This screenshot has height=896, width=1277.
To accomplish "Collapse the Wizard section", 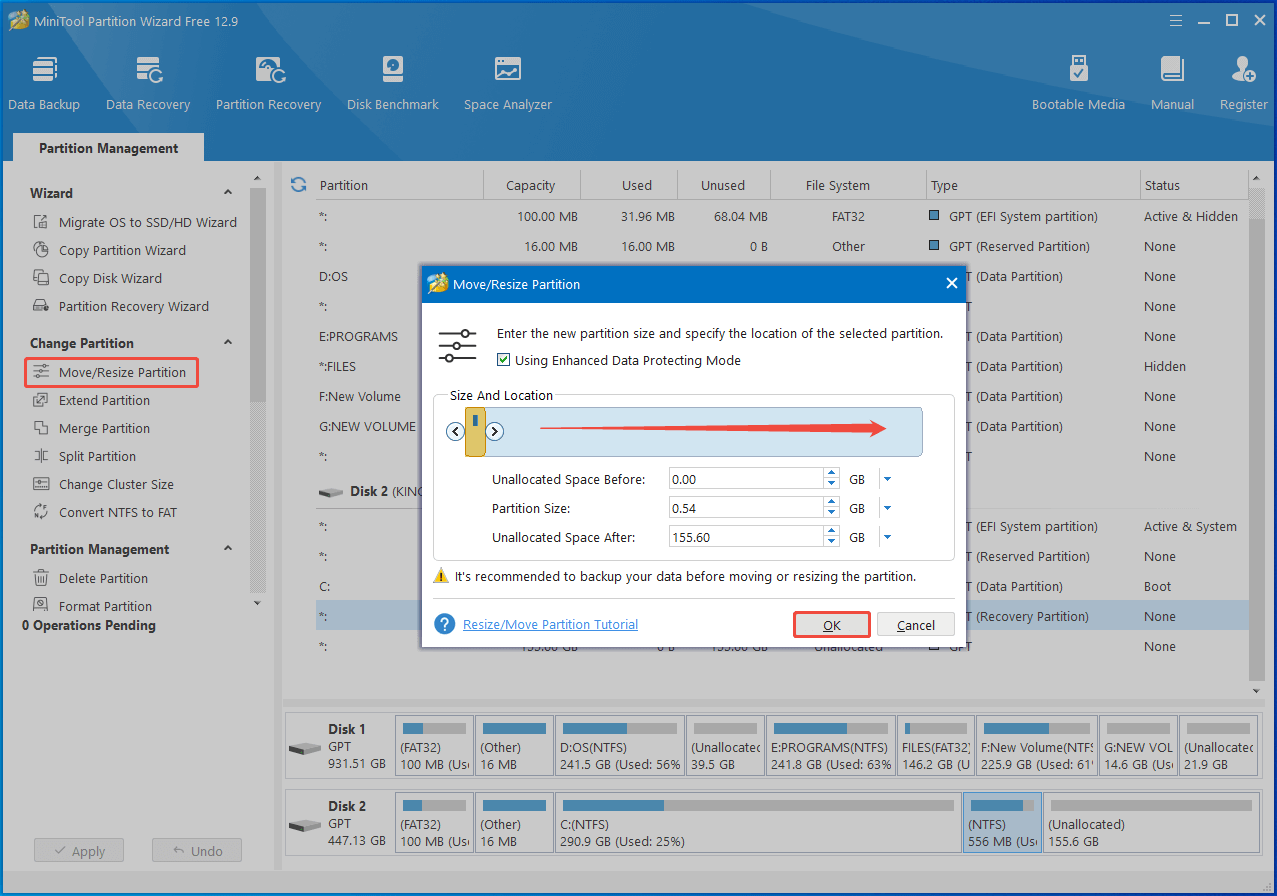I will 228,193.
